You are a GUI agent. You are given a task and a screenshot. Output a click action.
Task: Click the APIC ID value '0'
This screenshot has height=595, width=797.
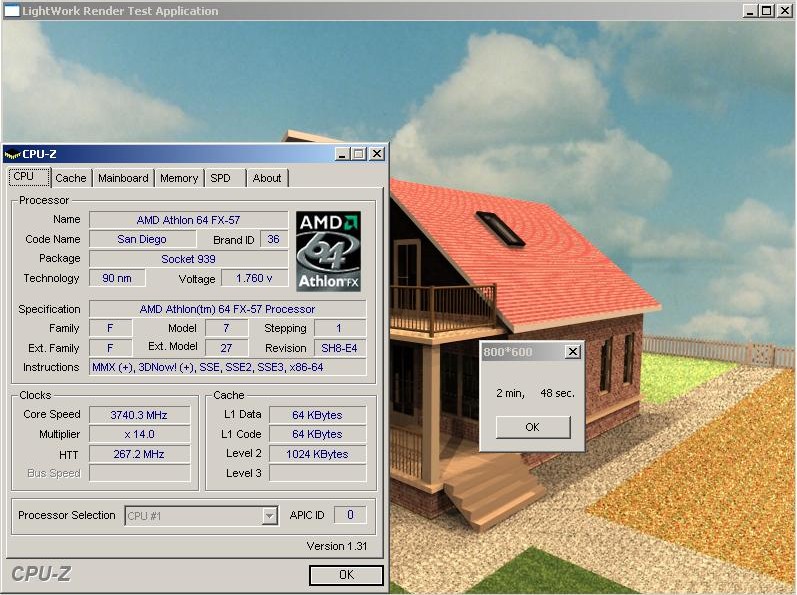coord(350,515)
